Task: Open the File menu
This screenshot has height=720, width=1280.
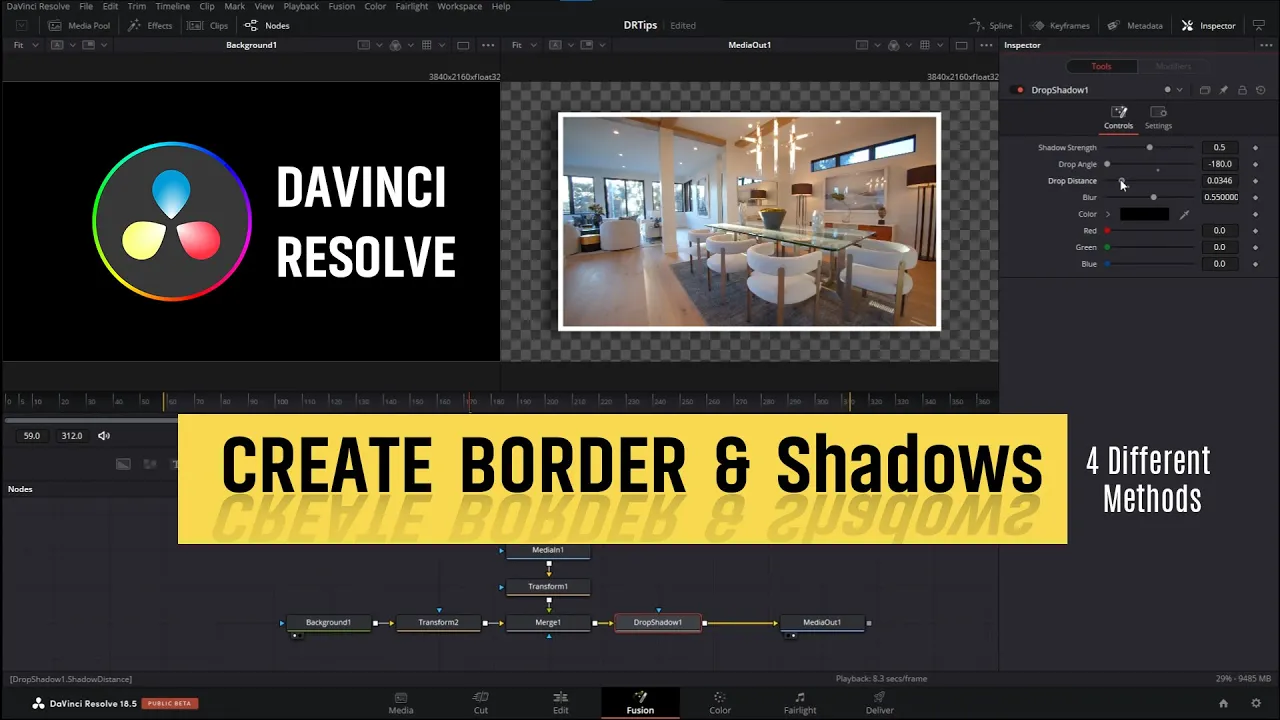Action: [x=86, y=6]
